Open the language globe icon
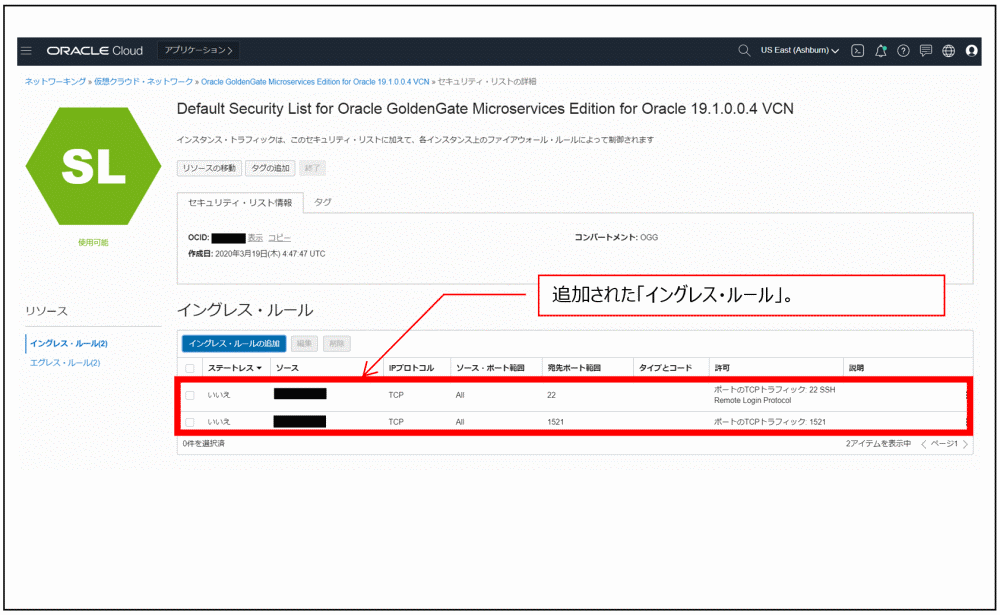 click(948, 50)
